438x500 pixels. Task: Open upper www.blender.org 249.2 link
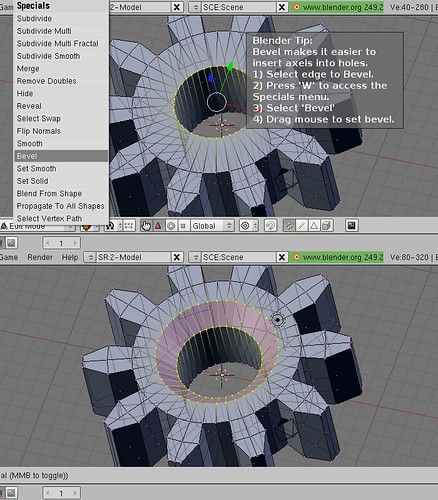pyautogui.click(x=337, y=7)
